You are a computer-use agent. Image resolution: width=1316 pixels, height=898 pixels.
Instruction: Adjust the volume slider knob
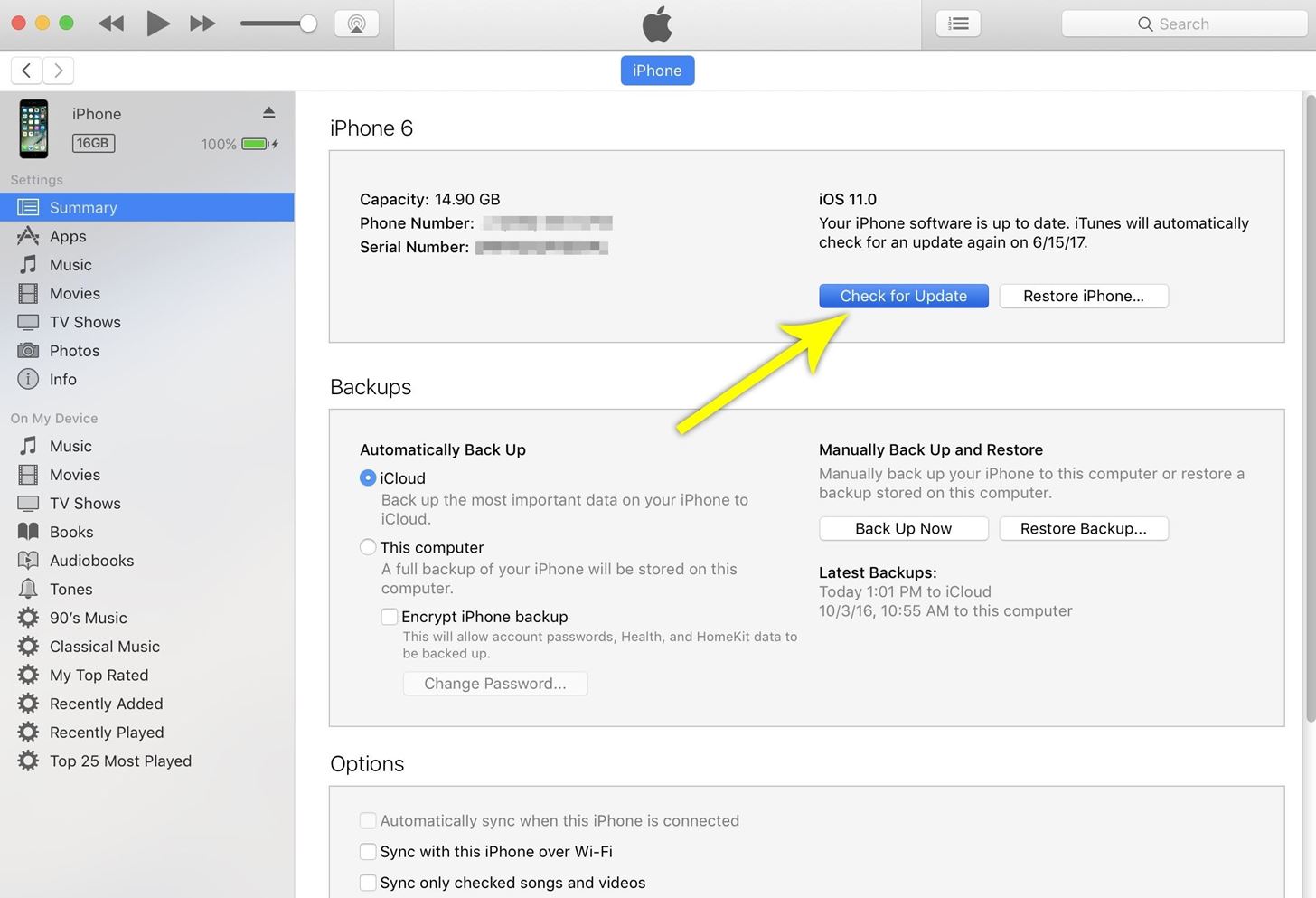point(308,24)
